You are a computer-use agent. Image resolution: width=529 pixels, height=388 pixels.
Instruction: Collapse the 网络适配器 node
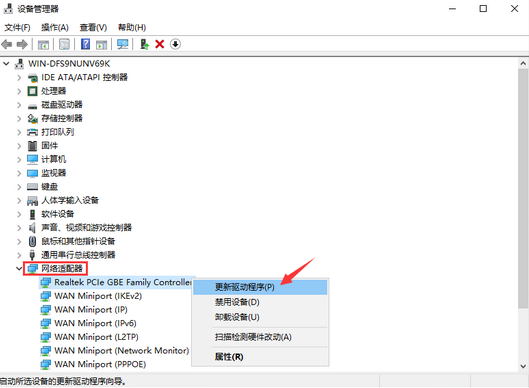click(19, 269)
